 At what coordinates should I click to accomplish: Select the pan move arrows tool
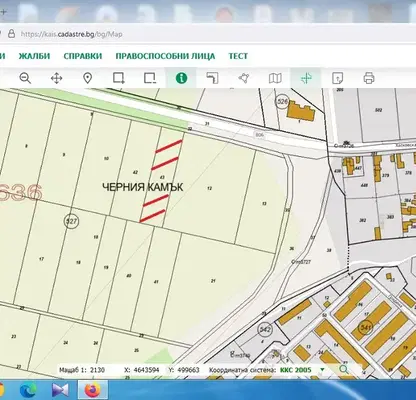click(56, 79)
